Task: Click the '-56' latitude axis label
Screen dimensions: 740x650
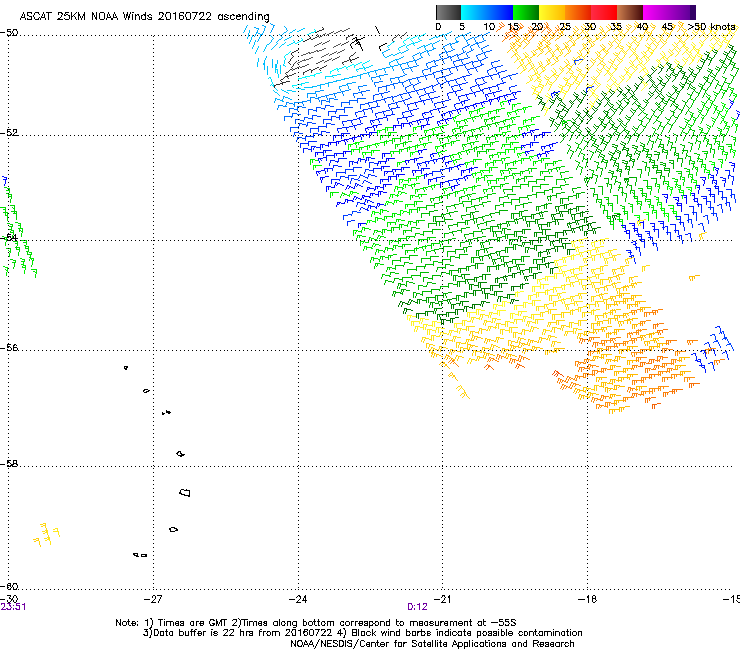Action: coord(9,348)
